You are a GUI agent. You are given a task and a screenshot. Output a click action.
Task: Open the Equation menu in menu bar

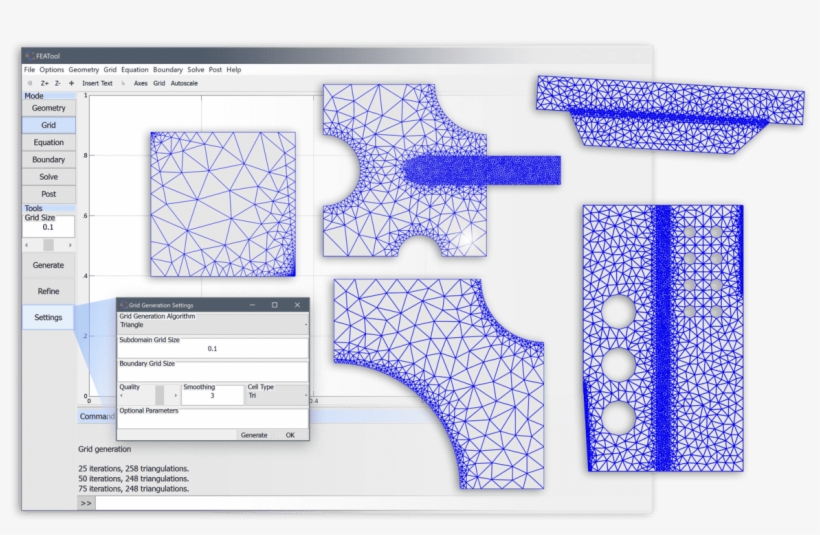135,70
